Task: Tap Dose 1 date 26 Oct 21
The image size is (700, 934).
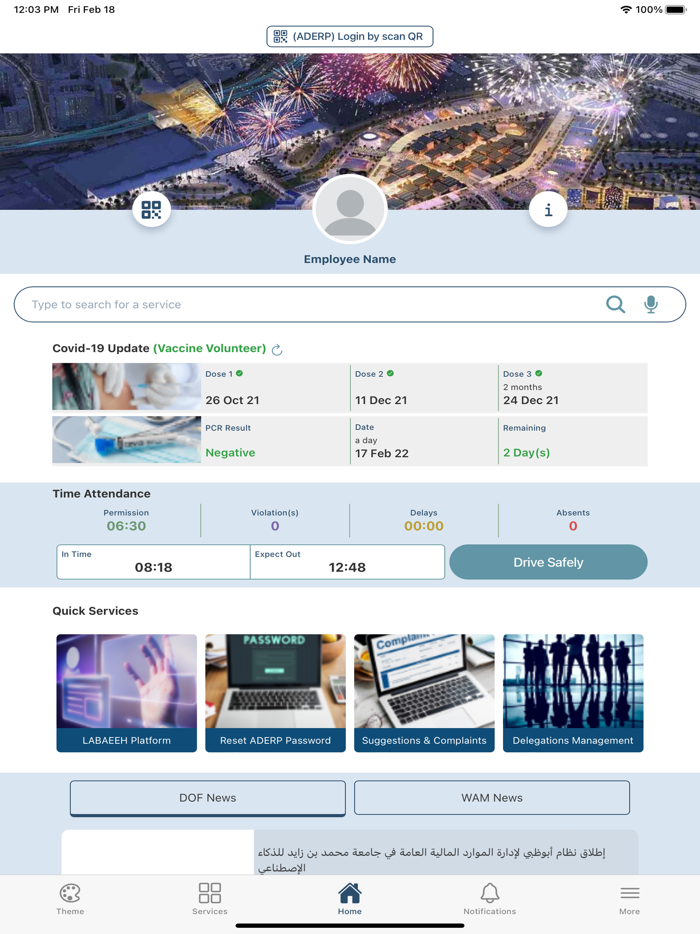Action: click(x=232, y=400)
